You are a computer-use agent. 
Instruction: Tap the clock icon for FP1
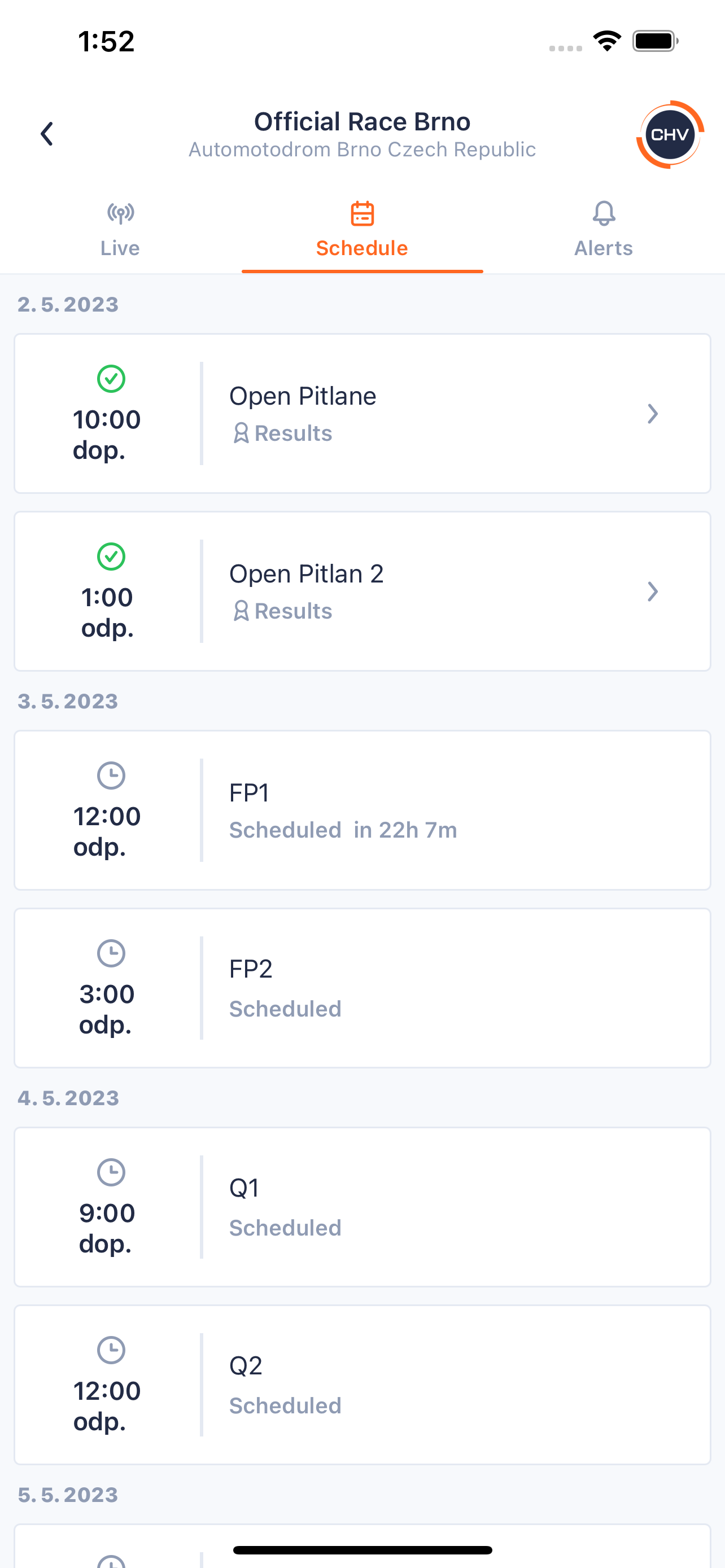tap(111, 776)
